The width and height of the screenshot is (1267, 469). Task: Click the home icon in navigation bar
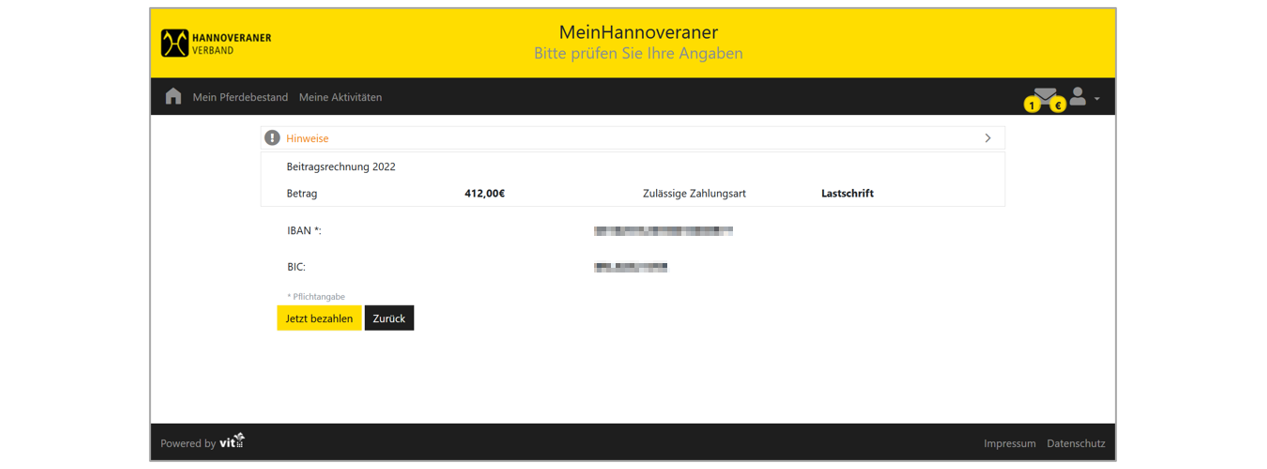click(173, 96)
